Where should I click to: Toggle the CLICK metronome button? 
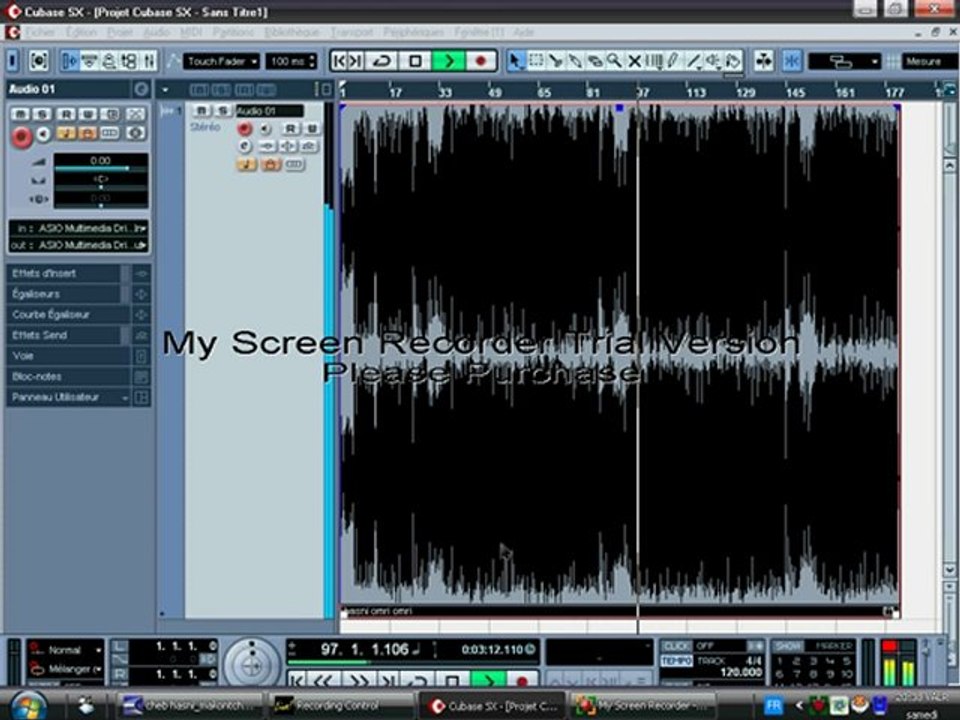pyautogui.click(x=676, y=647)
